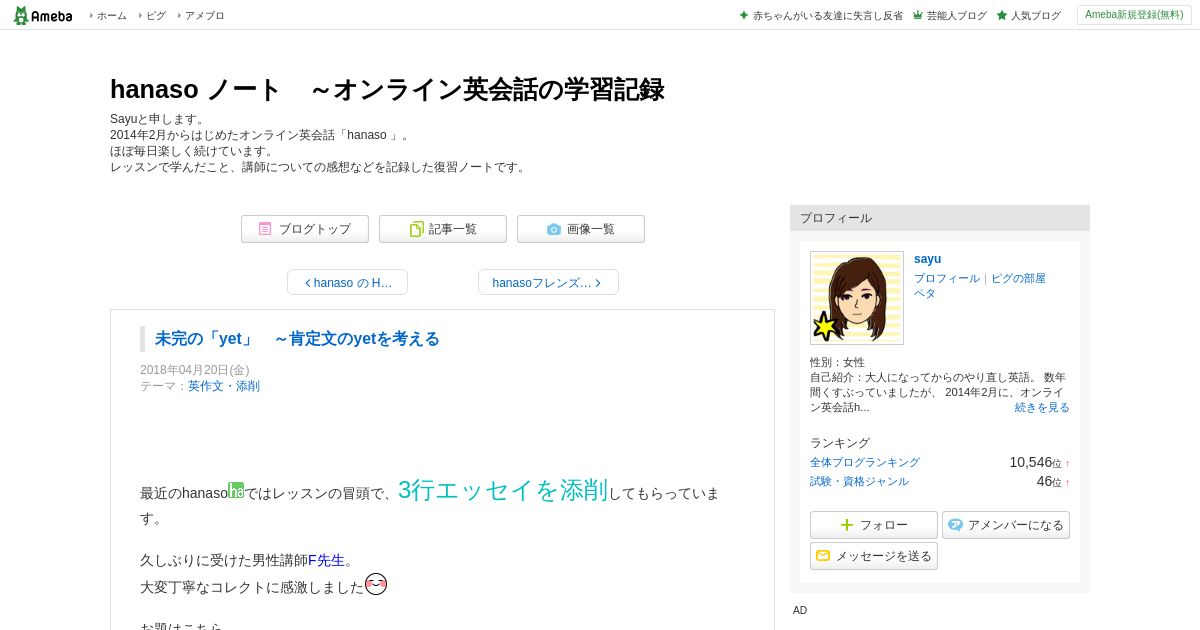The height and width of the screenshot is (630, 1200).
Task: Click the smiling emoji after 感謝しました
Action: click(376, 584)
